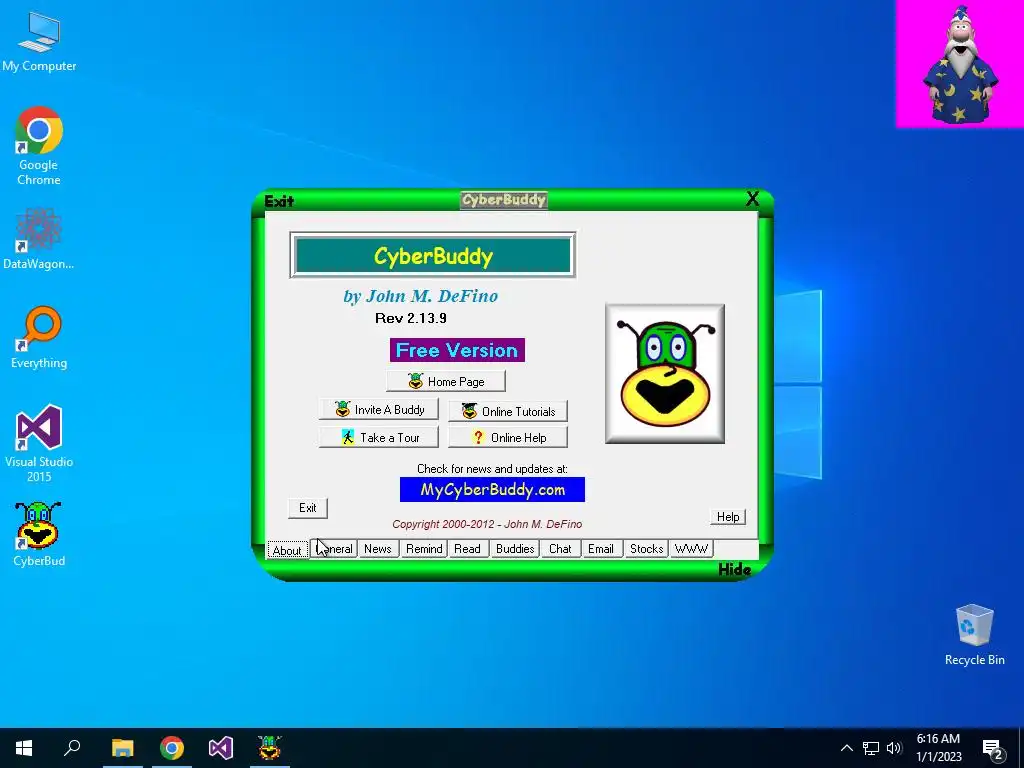Click the small Exit button near the bottom left
Viewport: 1024px width, 768px height.
[308, 508]
